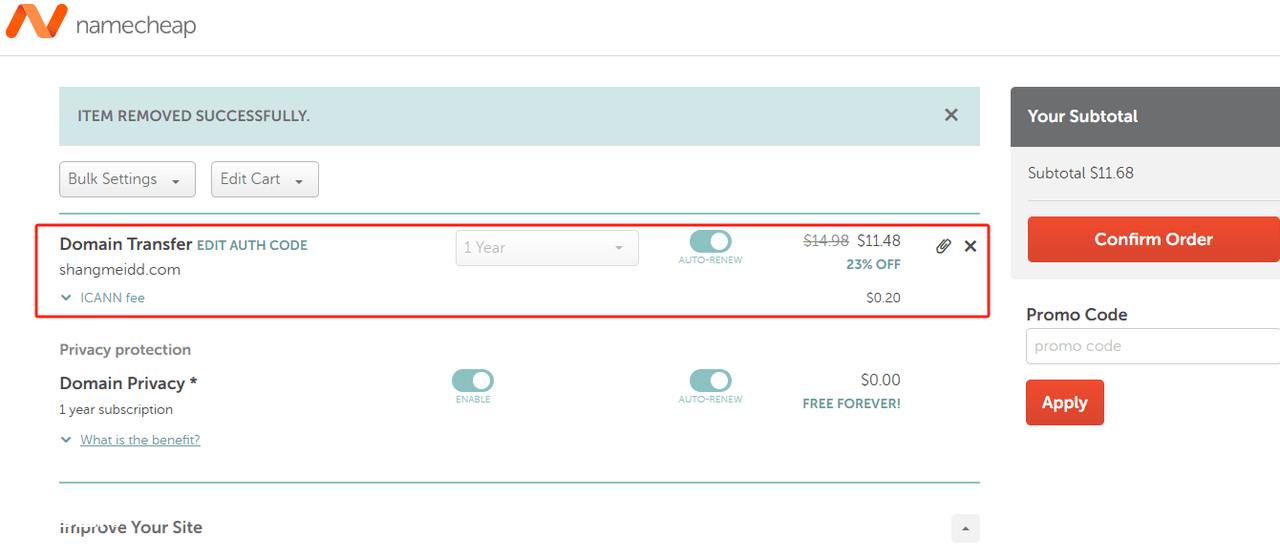Click the Namecheap logo
Screen dimensions: 1280x557
click(x=100, y=23)
